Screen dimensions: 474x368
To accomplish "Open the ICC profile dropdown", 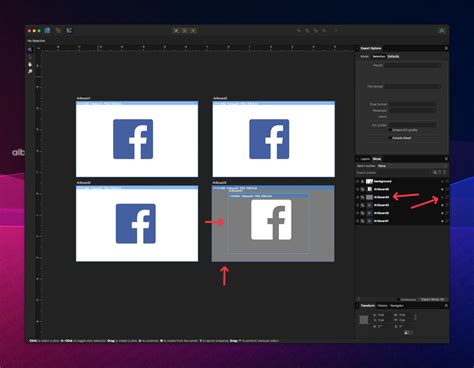I will pos(413,125).
